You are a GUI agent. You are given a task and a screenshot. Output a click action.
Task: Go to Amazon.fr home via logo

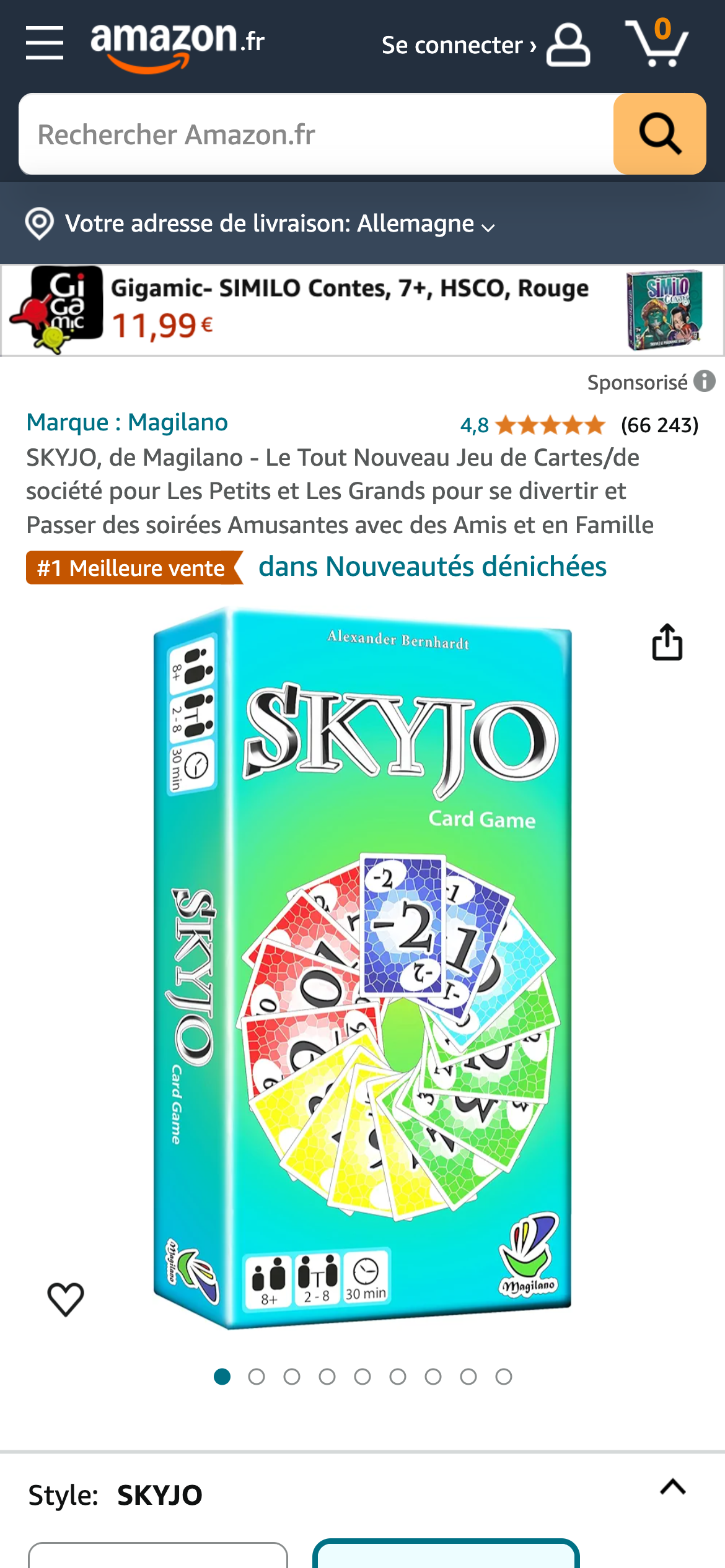178,46
